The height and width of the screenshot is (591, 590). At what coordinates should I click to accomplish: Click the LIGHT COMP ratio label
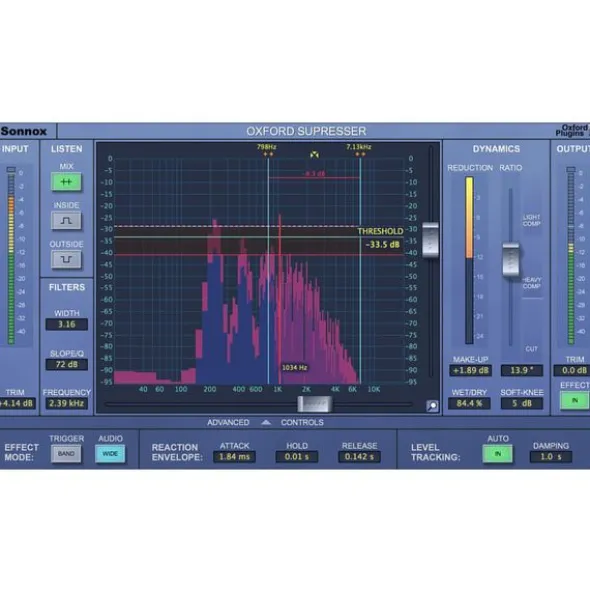(532, 220)
